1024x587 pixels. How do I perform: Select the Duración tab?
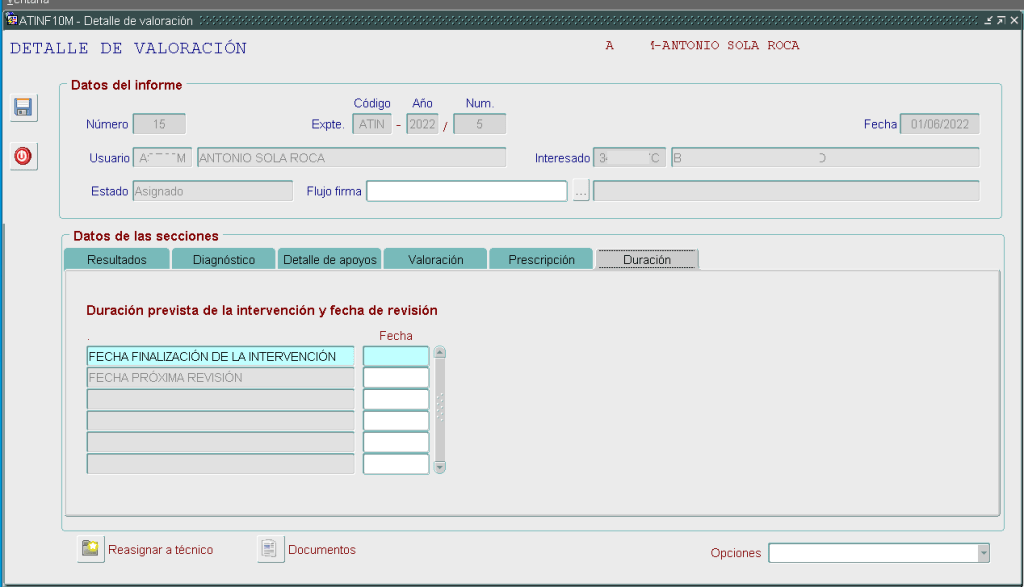tap(646, 260)
